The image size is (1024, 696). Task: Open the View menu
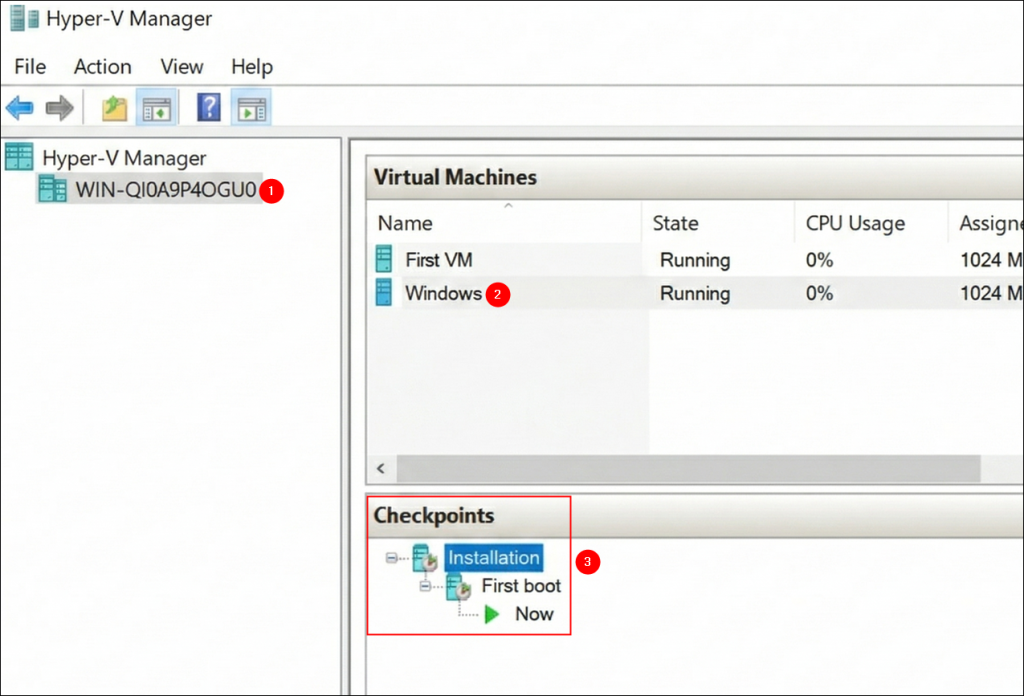[181, 67]
